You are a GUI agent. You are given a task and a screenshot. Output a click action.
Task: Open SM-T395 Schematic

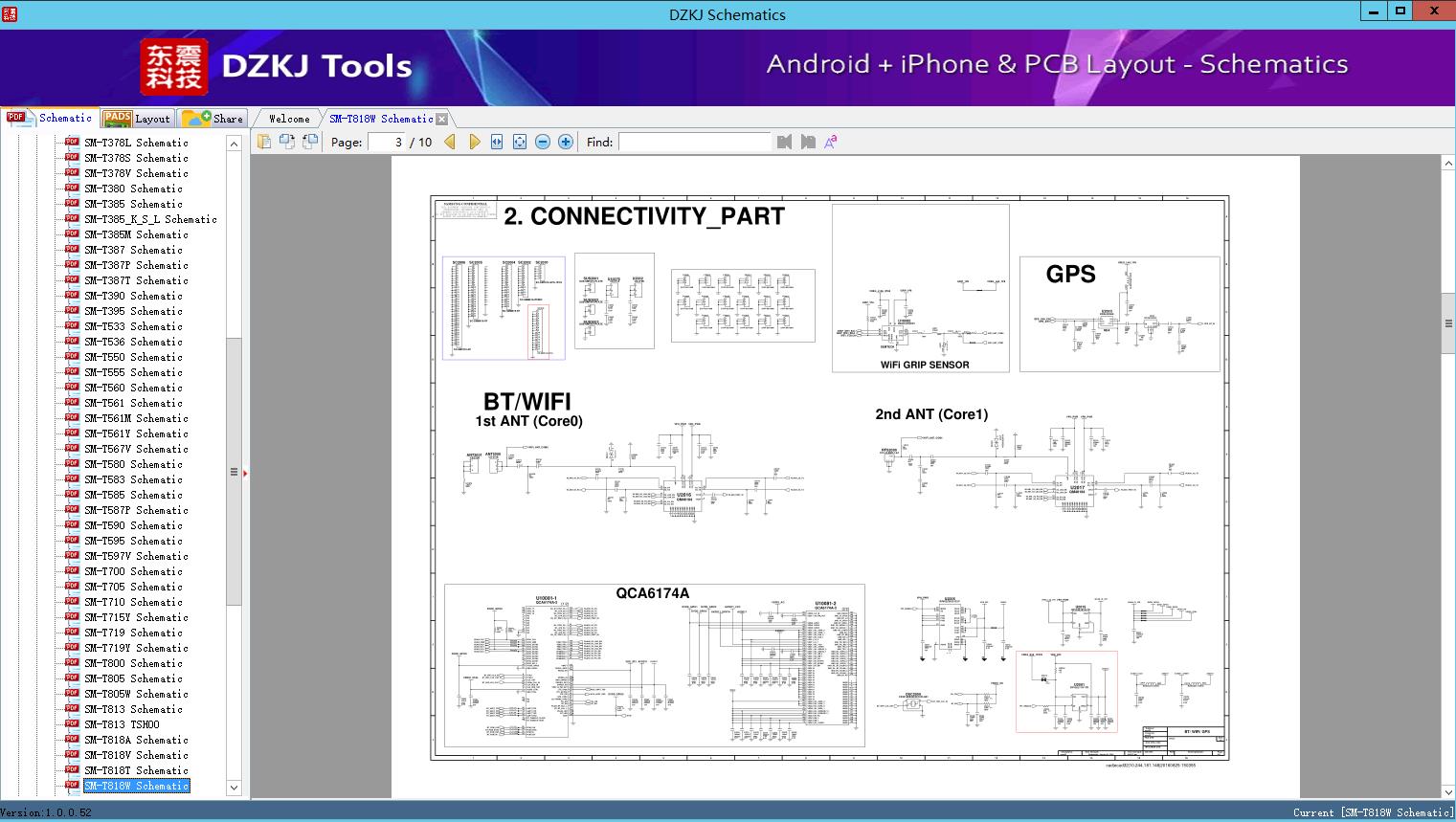pyautogui.click(x=133, y=311)
